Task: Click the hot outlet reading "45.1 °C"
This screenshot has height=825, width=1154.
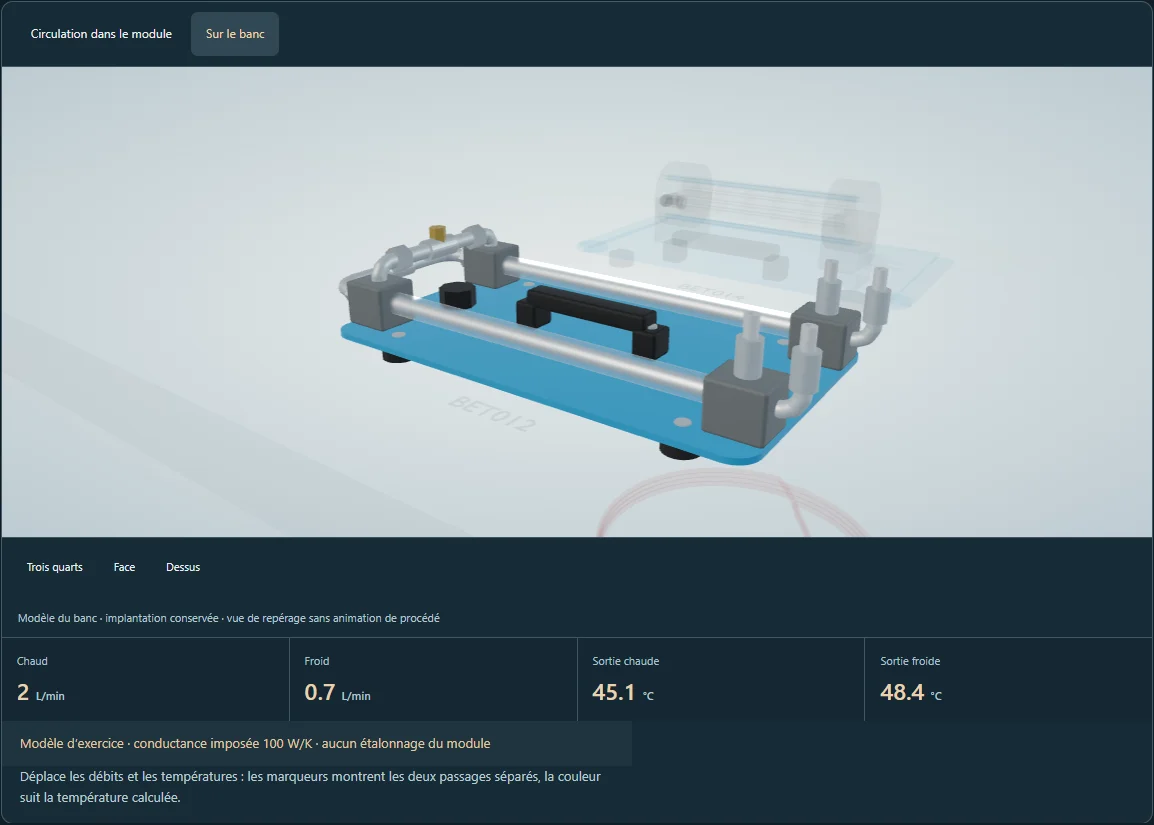Action: pos(623,693)
